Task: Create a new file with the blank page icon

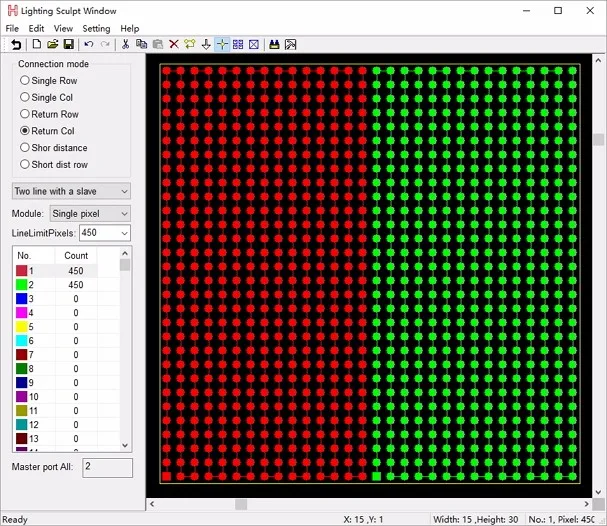Action: pos(37,44)
